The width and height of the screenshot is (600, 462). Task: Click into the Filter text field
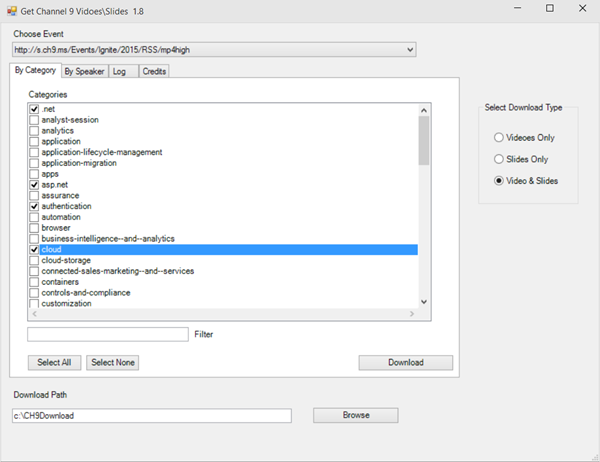tap(107, 334)
